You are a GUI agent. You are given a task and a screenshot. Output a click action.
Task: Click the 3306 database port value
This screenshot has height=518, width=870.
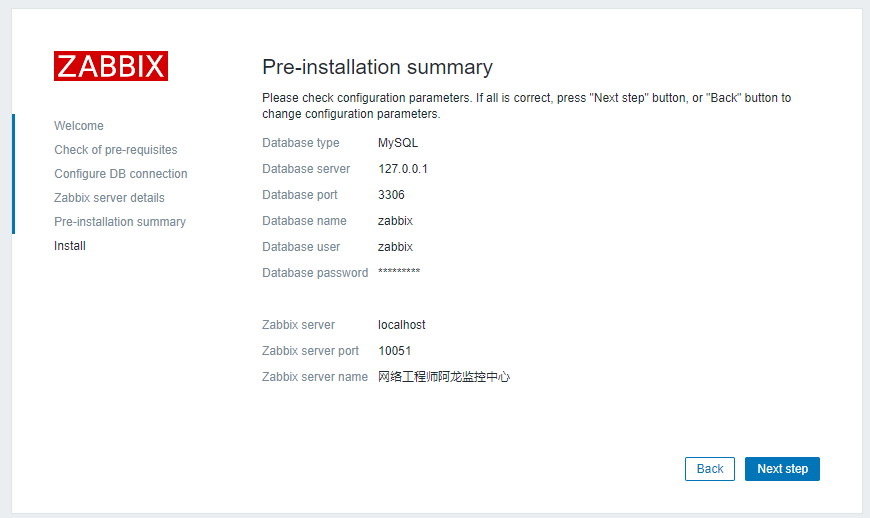click(391, 195)
